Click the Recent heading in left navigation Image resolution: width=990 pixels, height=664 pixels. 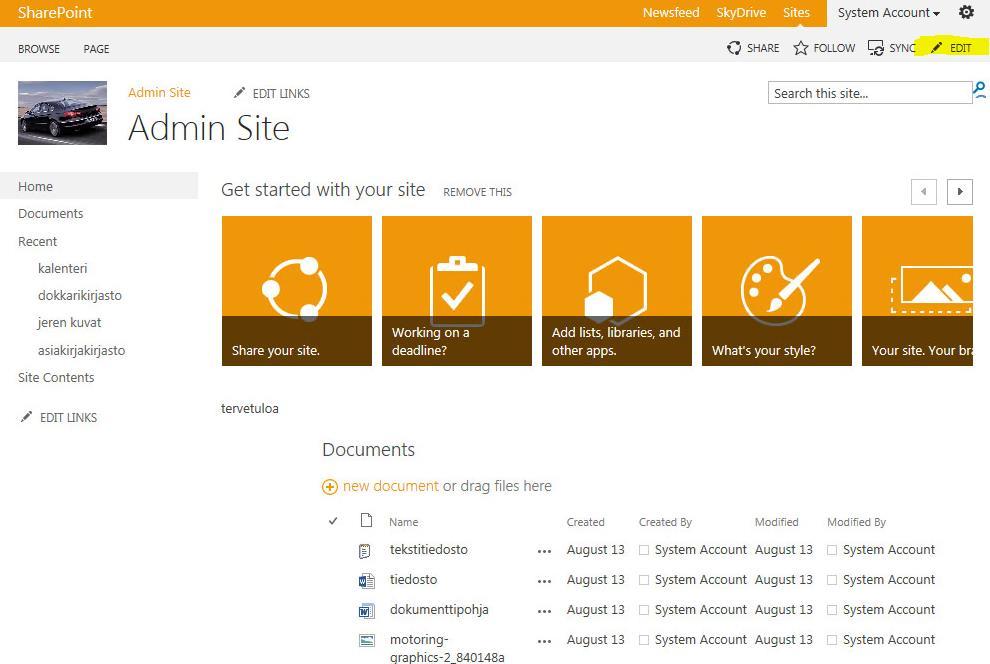point(37,241)
